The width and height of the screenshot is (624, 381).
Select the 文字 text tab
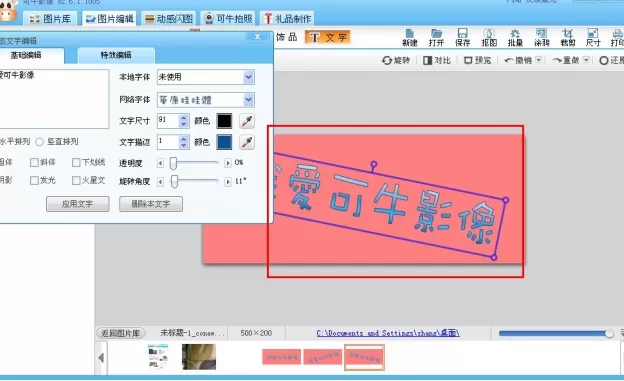[x=328, y=37]
